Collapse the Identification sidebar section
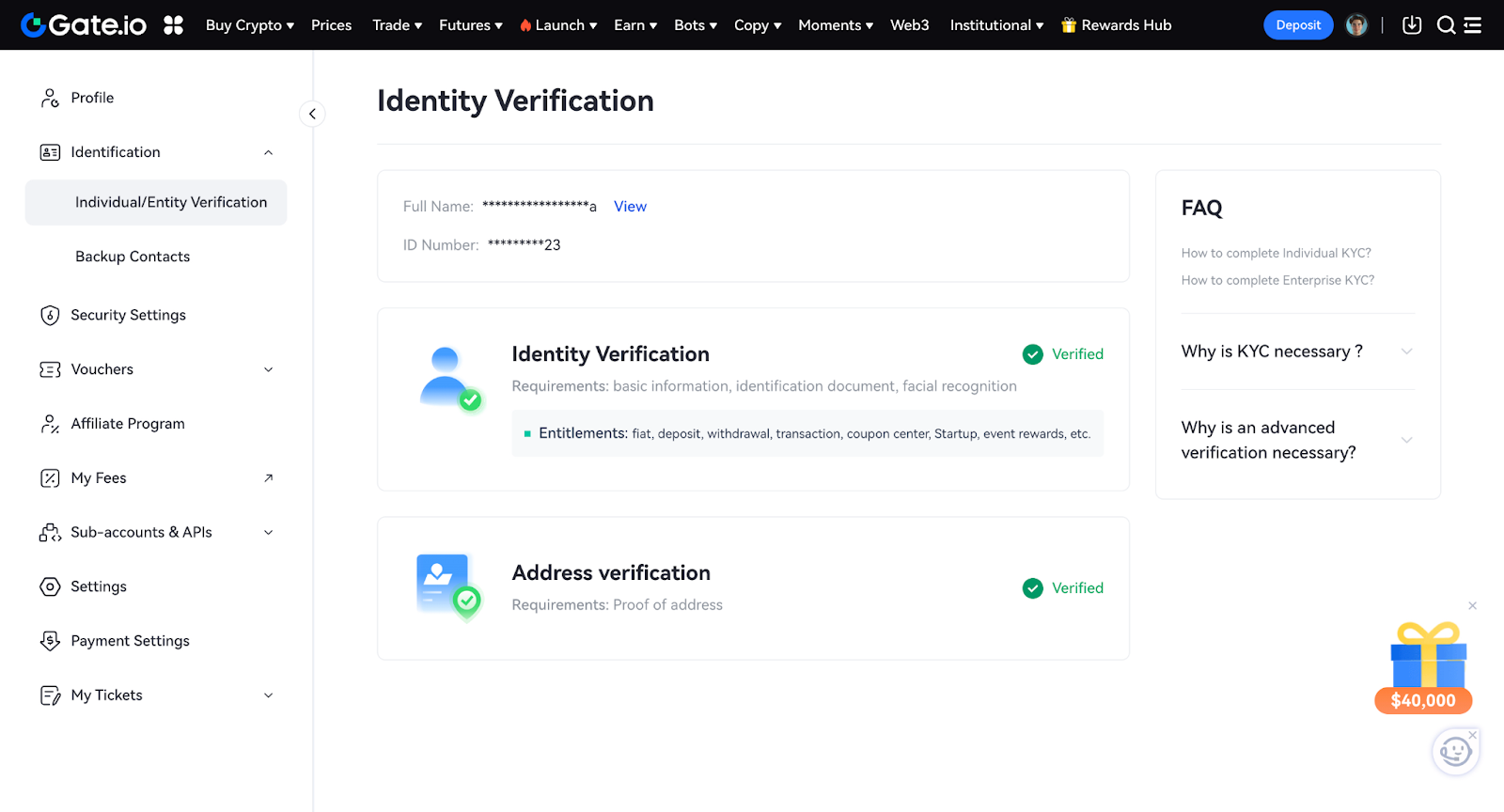The image size is (1504, 812). point(268,152)
